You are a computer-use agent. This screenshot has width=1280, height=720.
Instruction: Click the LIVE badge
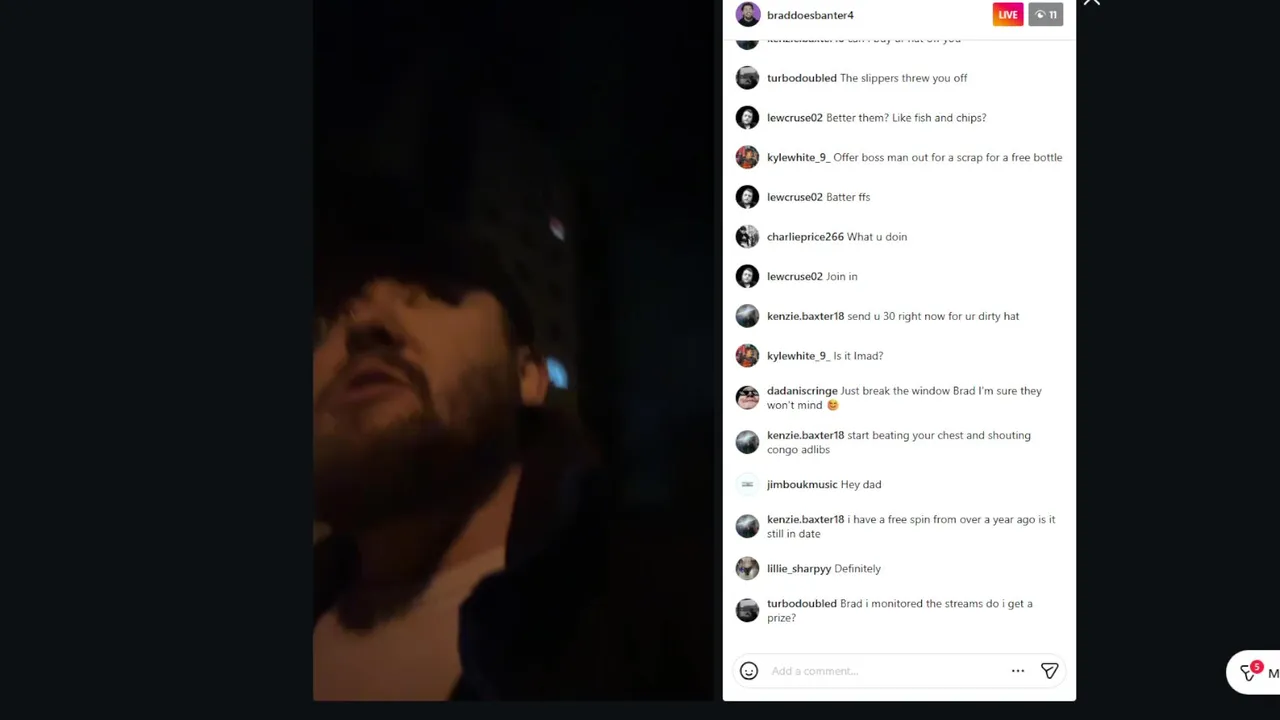pos(1008,15)
